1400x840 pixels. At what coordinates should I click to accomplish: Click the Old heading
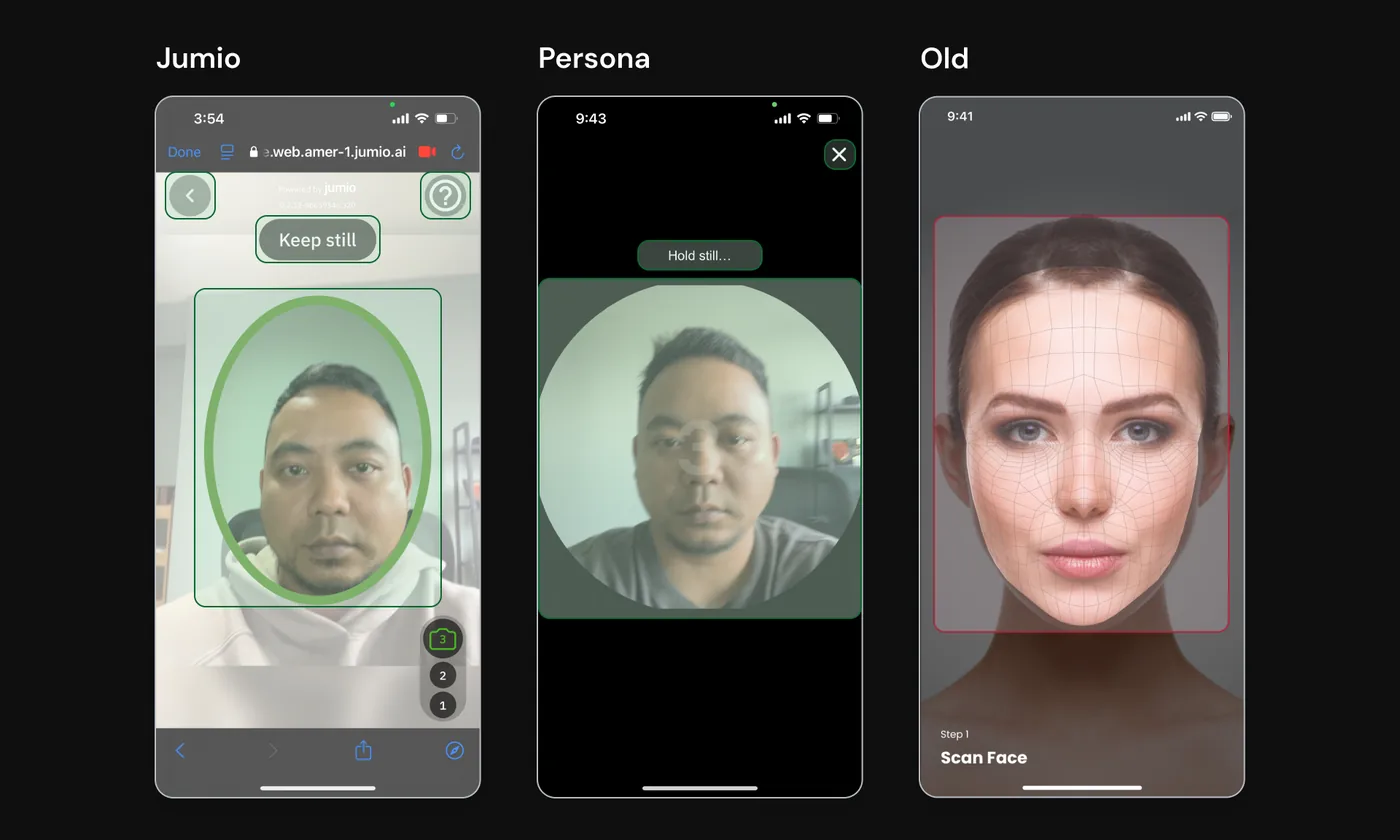coord(944,58)
